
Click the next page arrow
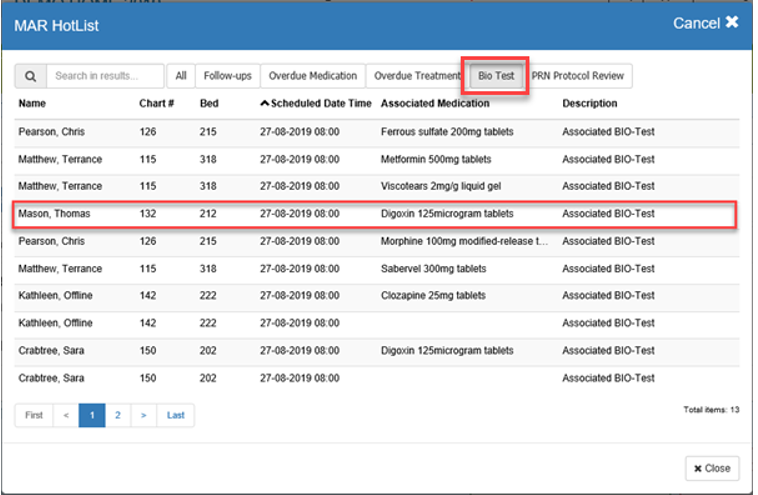pyautogui.click(x=144, y=415)
